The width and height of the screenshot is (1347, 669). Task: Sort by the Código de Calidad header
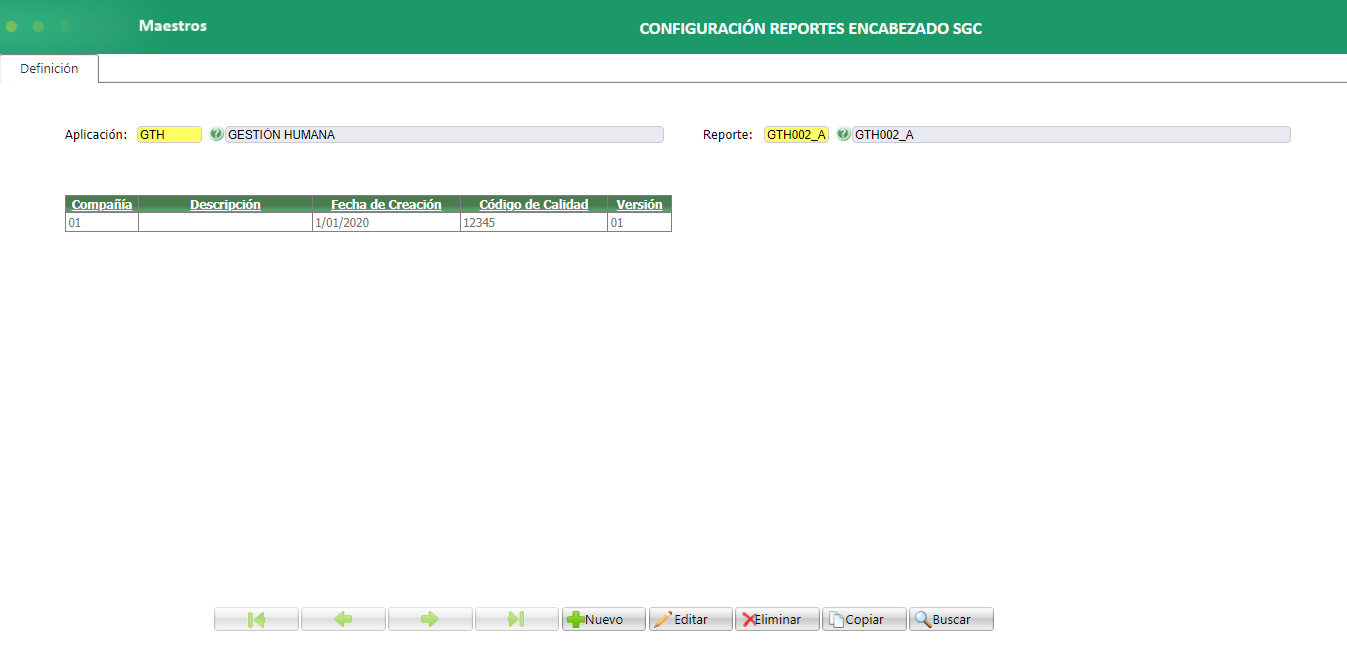click(534, 204)
